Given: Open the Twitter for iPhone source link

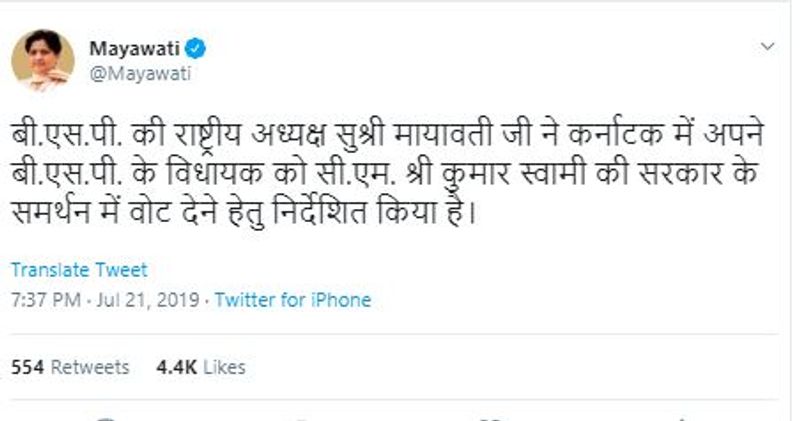Looking at the screenshot, I should [x=293, y=299].
